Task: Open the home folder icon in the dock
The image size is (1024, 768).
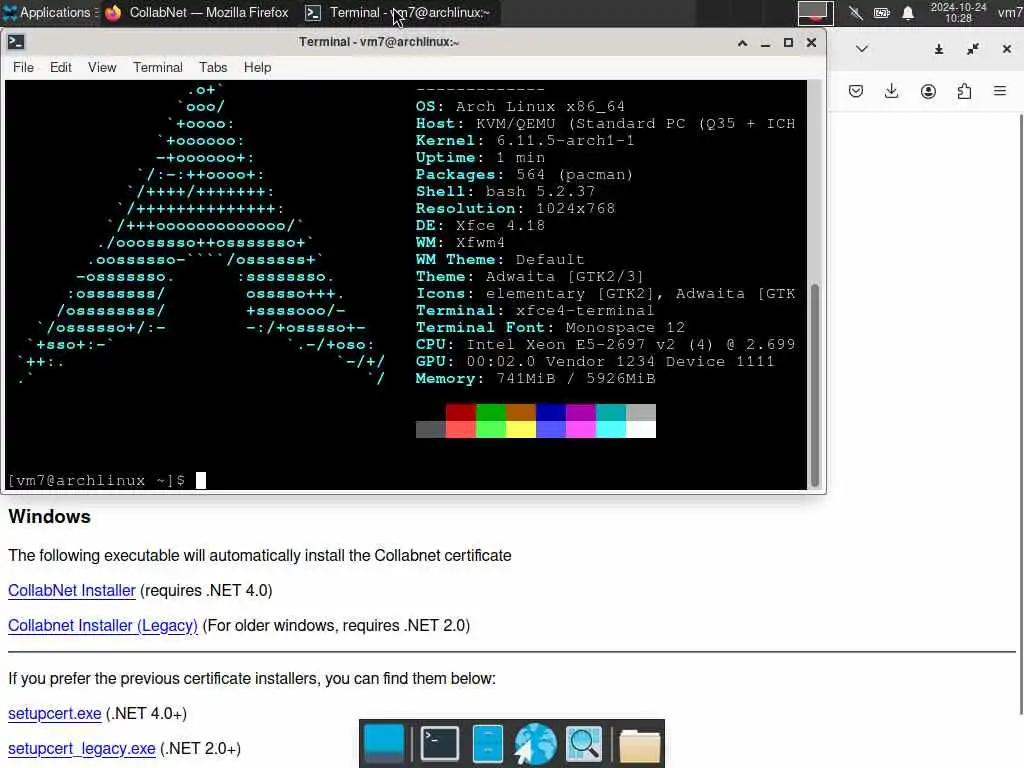Action: [x=639, y=744]
